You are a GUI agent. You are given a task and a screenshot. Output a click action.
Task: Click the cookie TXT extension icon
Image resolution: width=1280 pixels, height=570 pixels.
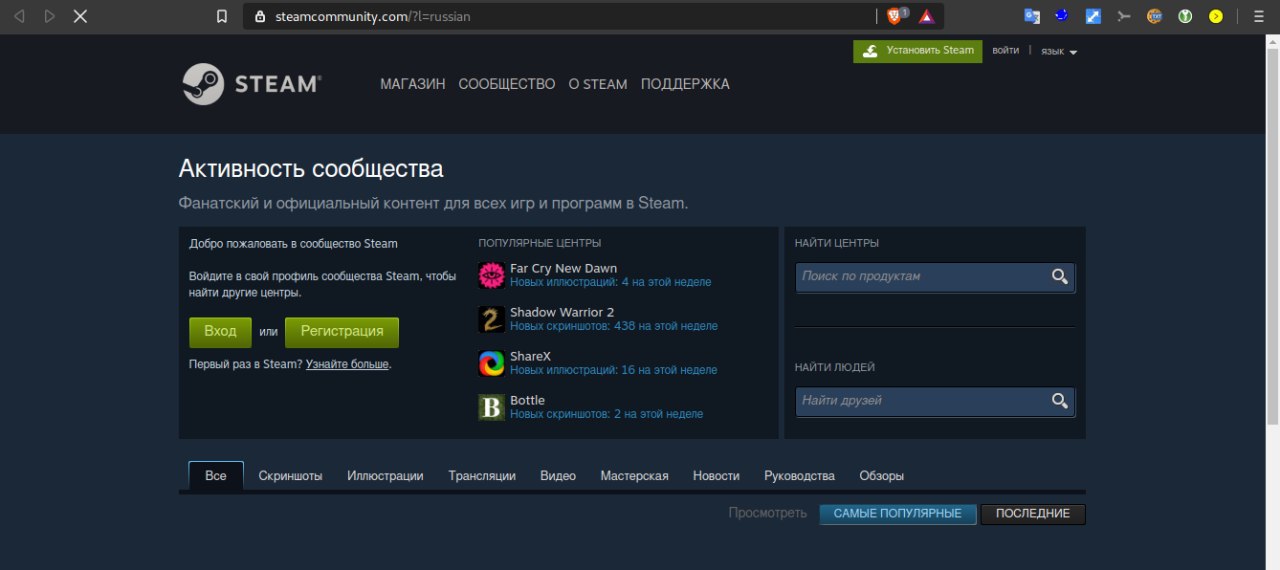pos(1154,16)
